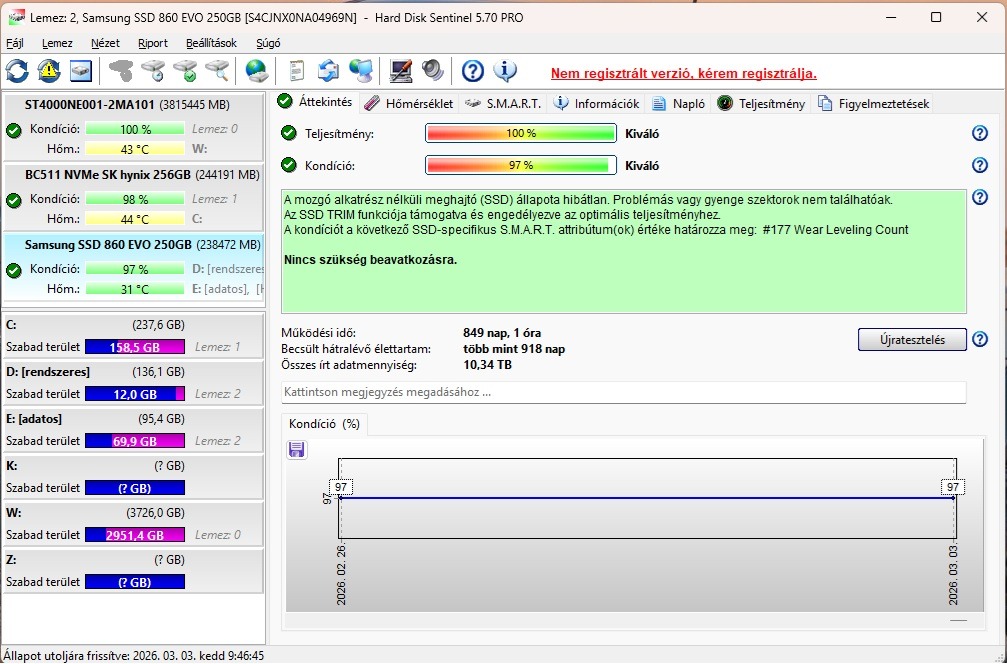Viewport: 1007px width, 664px height.
Task: Click green check next to Kondíció label in overview
Action: point(289,165)
